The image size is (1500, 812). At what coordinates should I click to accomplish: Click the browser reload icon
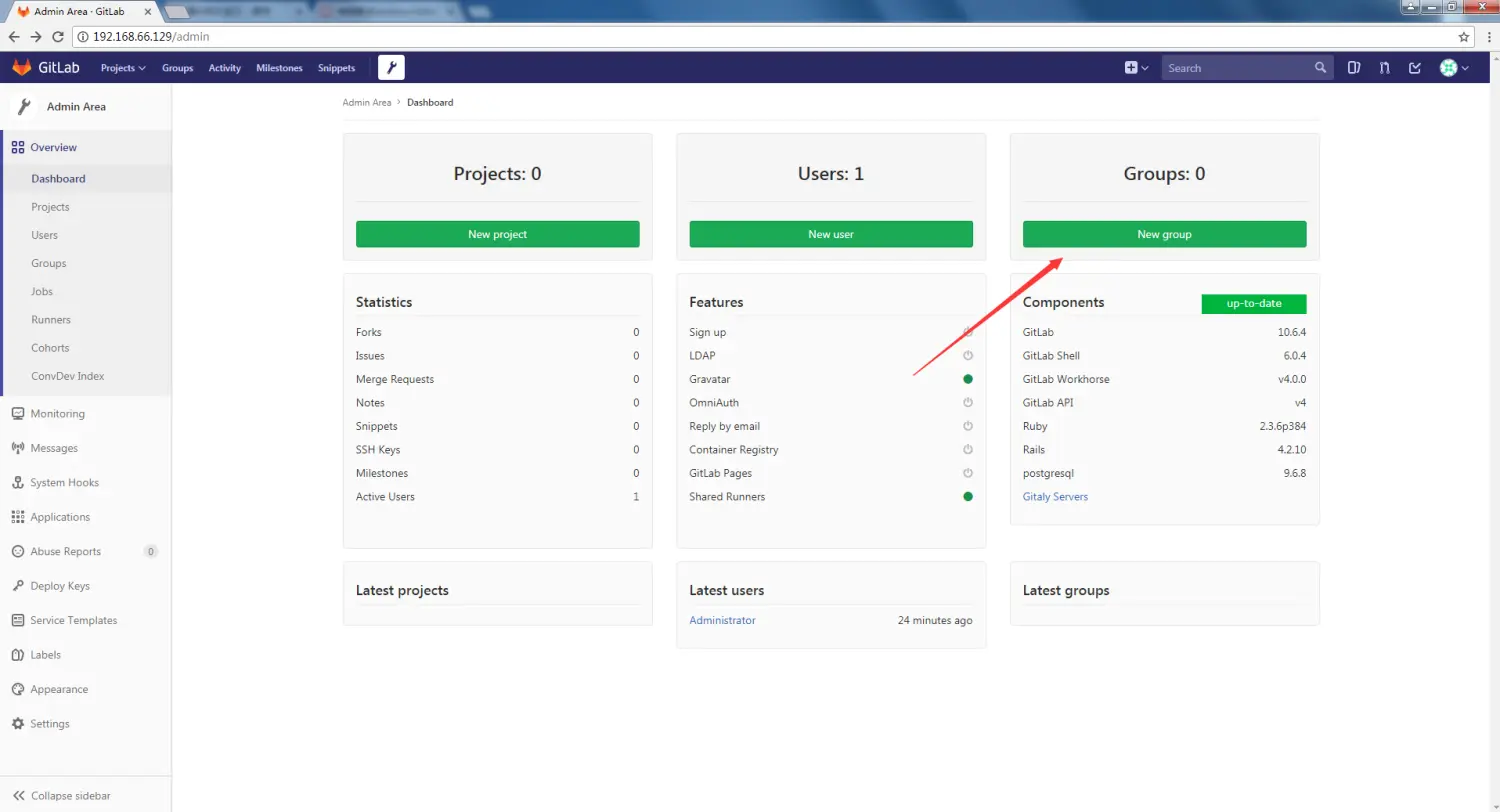coord(58,37)
